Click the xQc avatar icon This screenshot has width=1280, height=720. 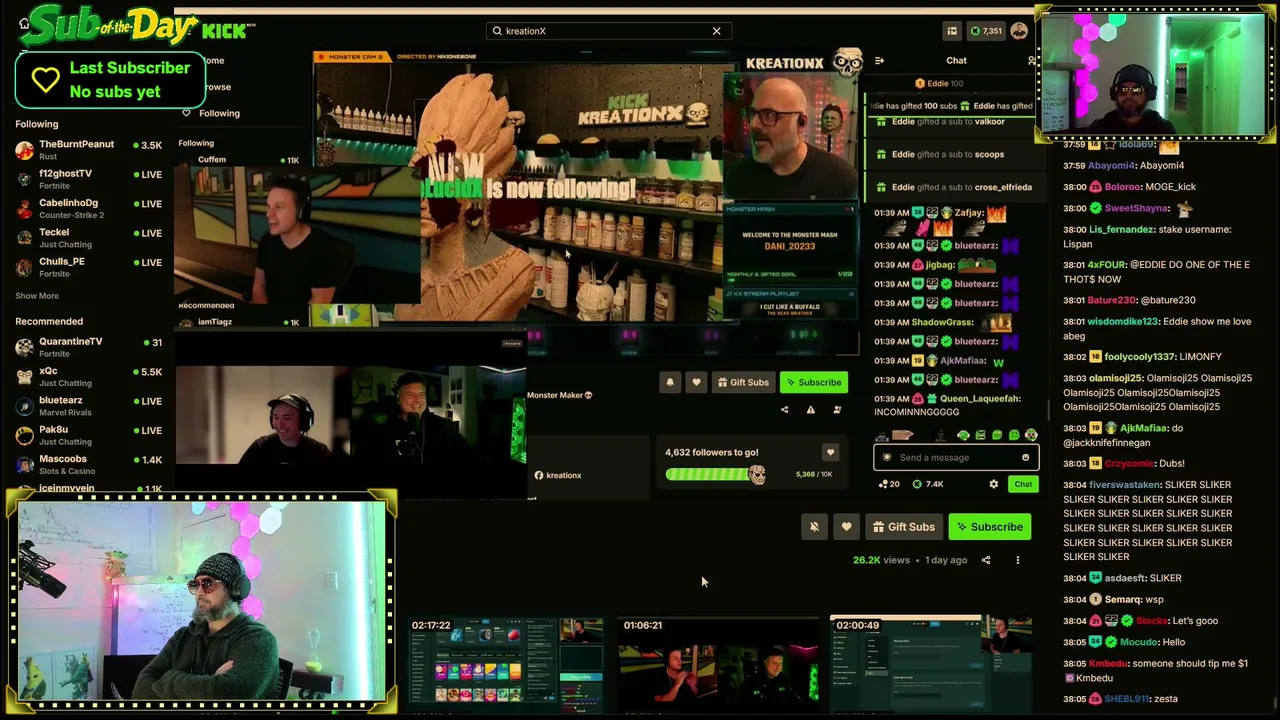pyautogui.click(x=24, y=377)
